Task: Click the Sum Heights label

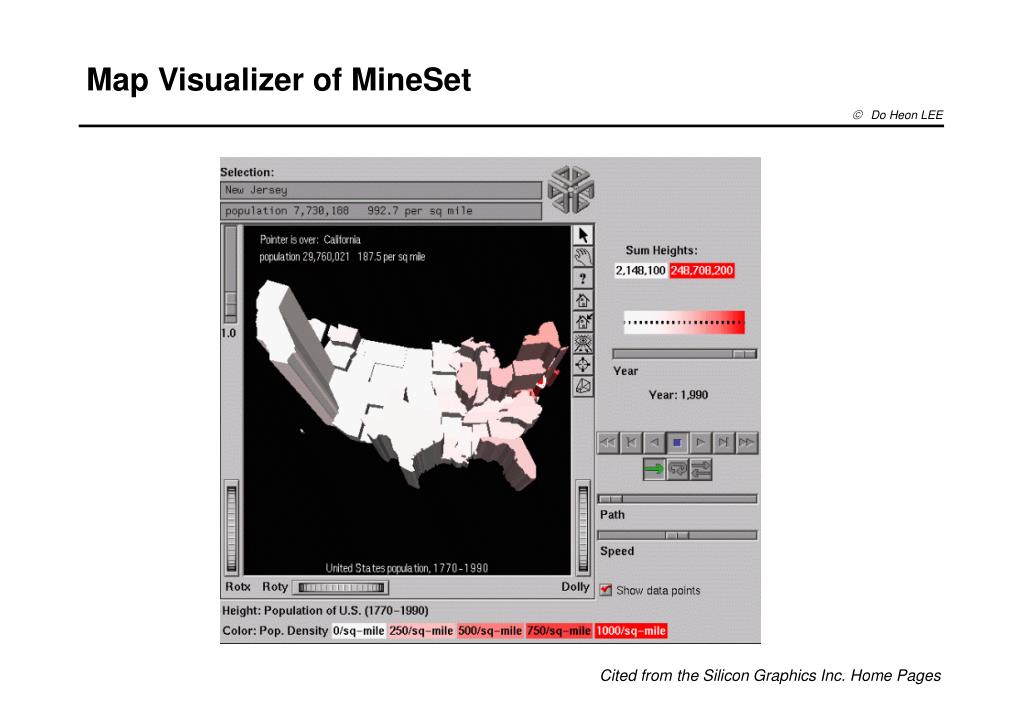Action: (662, 251)
